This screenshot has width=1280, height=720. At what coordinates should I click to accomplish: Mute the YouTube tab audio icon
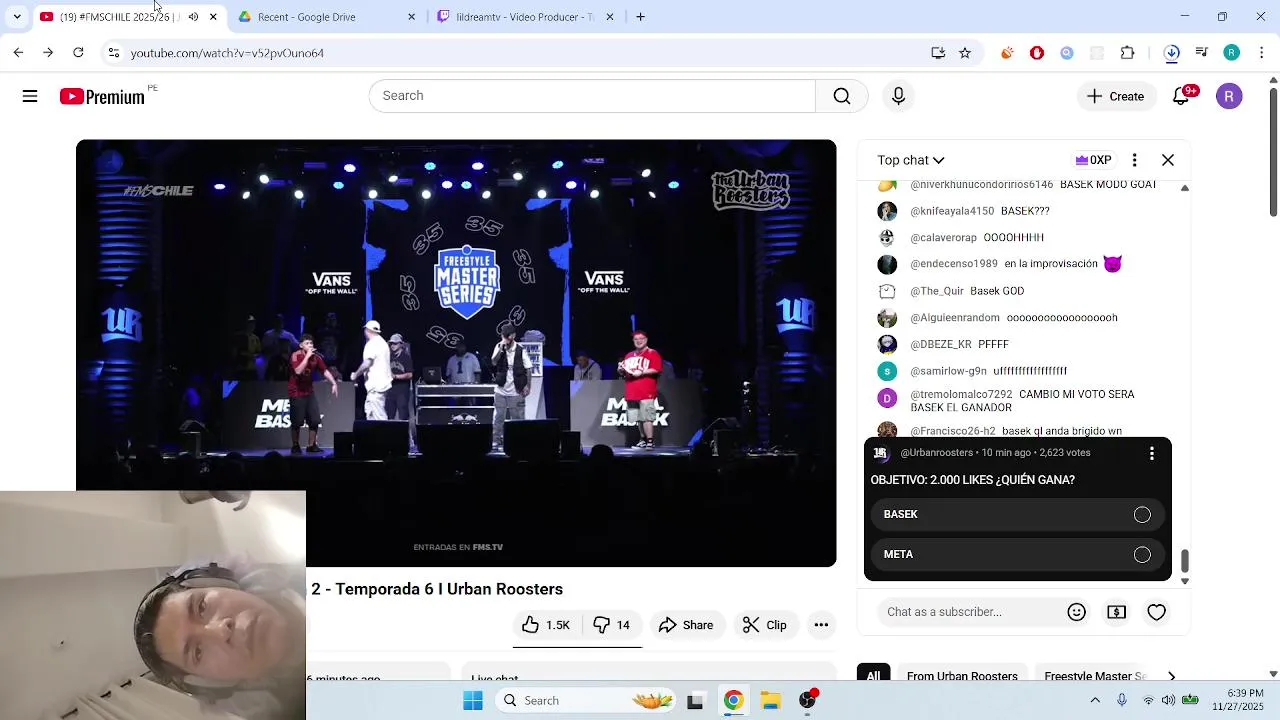[x=193, y=17]
